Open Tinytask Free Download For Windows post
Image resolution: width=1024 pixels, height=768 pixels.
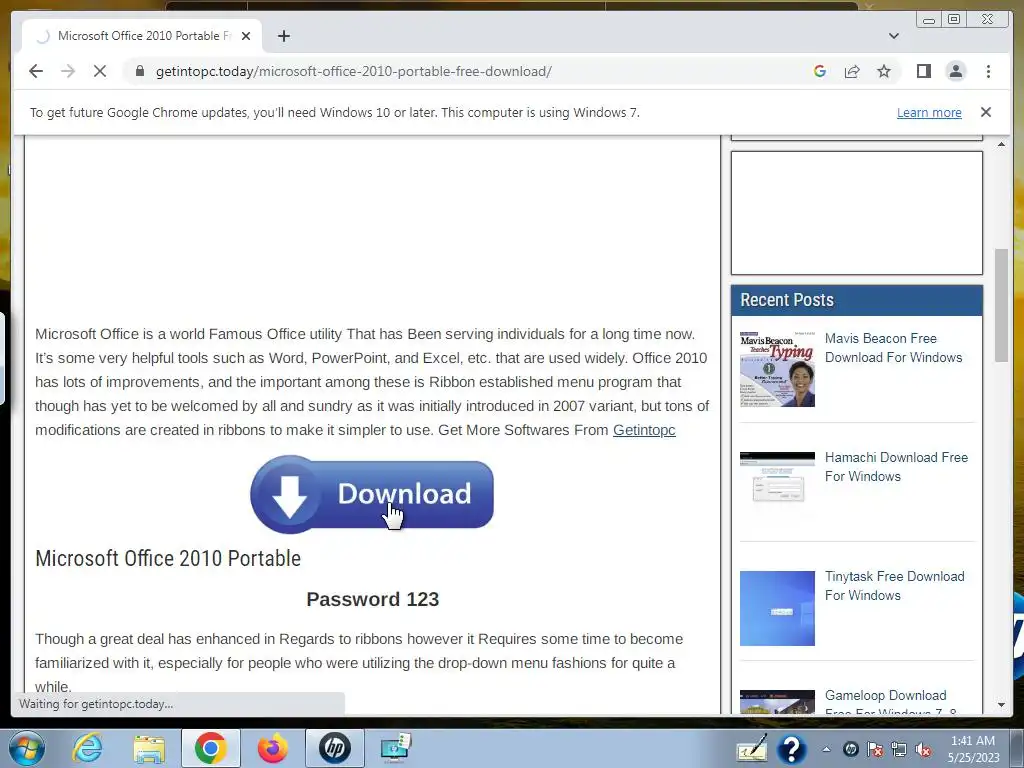895,585
